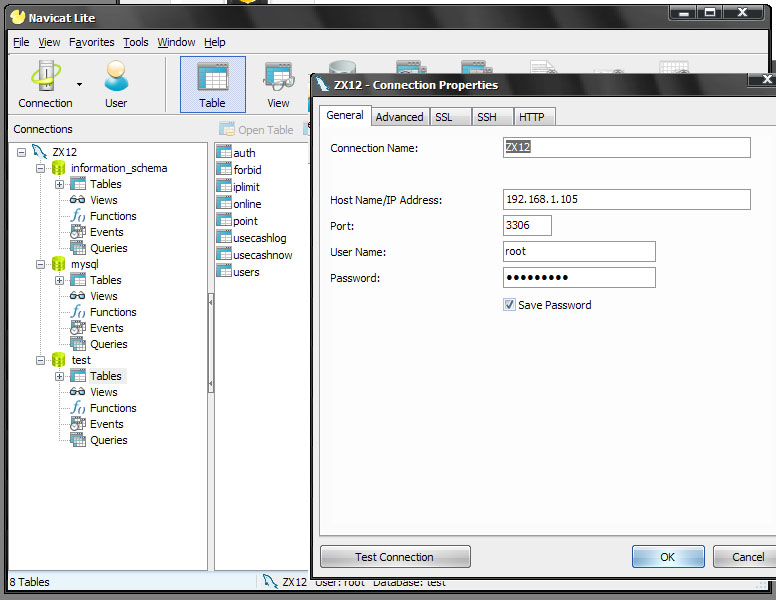The height and width of the screenshot is (600, 776).
Task: Click the Connection Name field
Action: (x=627, y=148)
